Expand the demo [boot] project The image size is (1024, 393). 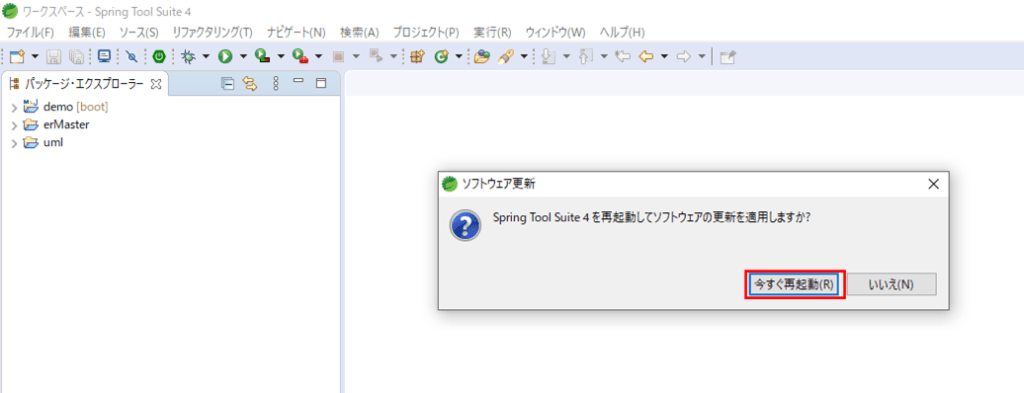14,107
